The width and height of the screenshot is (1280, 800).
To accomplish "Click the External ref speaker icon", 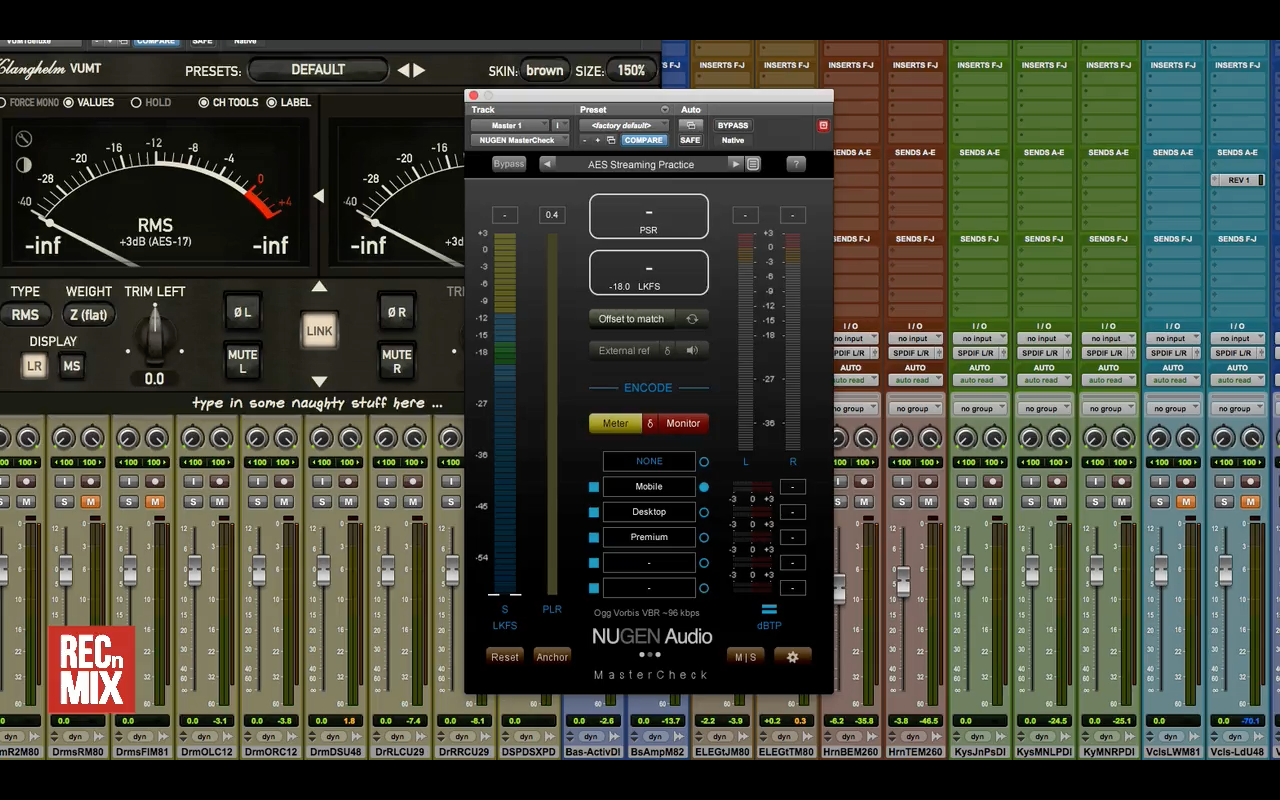I will 692,350.
